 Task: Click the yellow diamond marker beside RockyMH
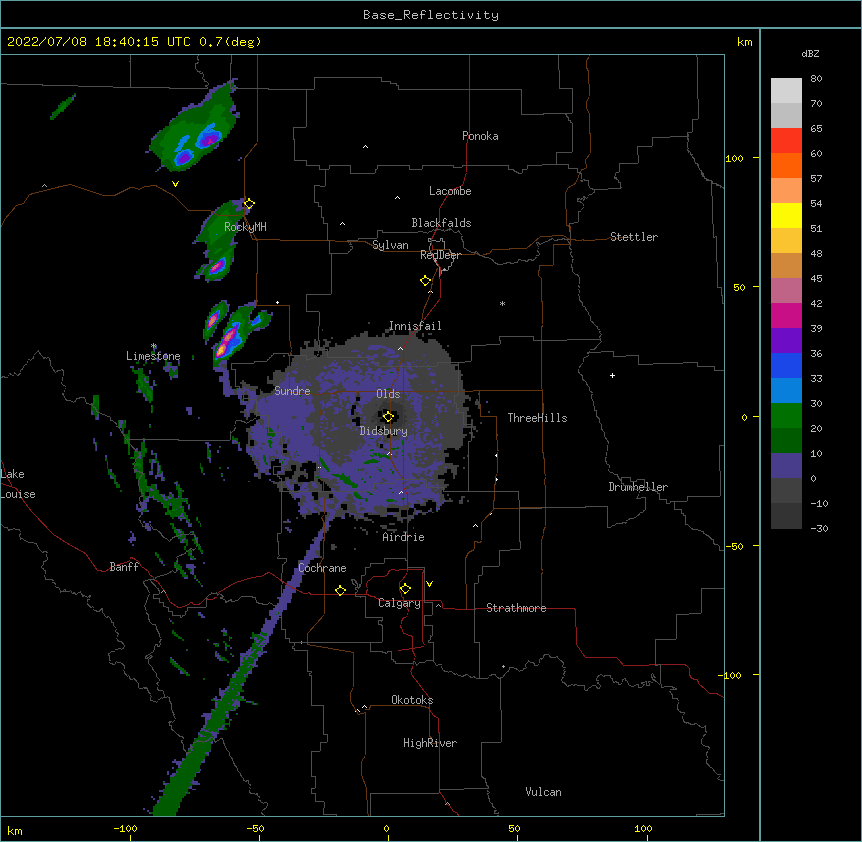coord(249,204)
